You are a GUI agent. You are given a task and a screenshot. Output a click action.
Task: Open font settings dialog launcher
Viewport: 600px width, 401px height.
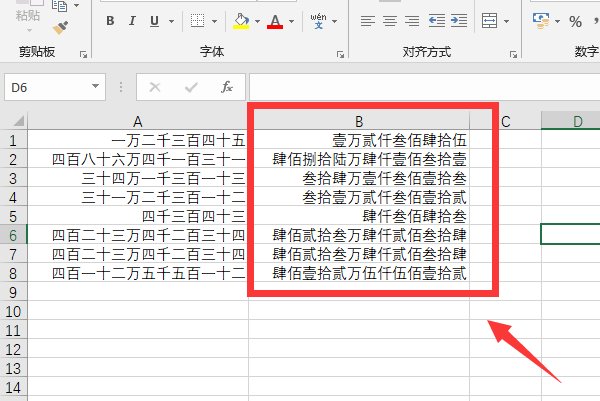click(x=340, y=55)
